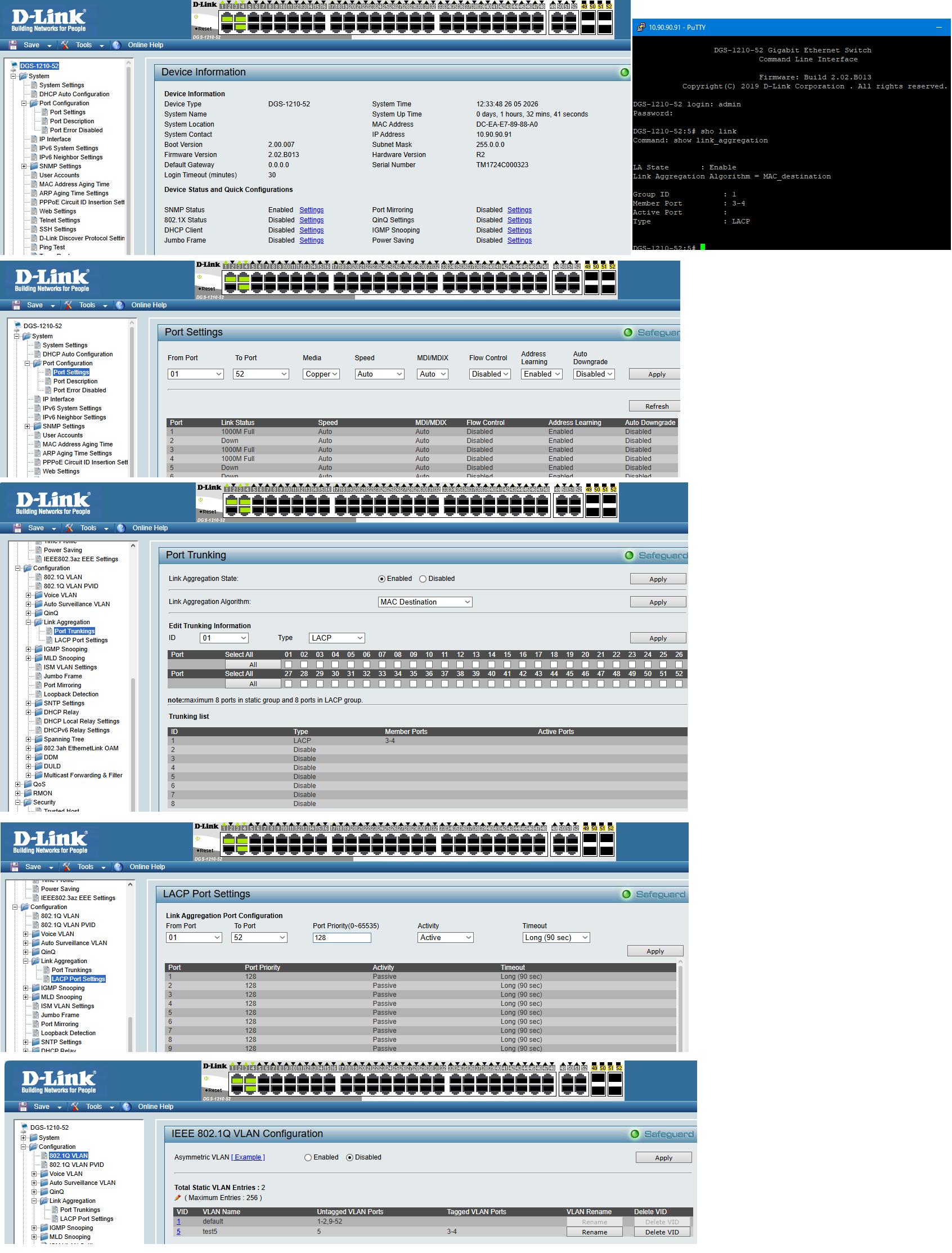
Task: Apply the Link Aggregation Algorithm setting
Action: 658,603
